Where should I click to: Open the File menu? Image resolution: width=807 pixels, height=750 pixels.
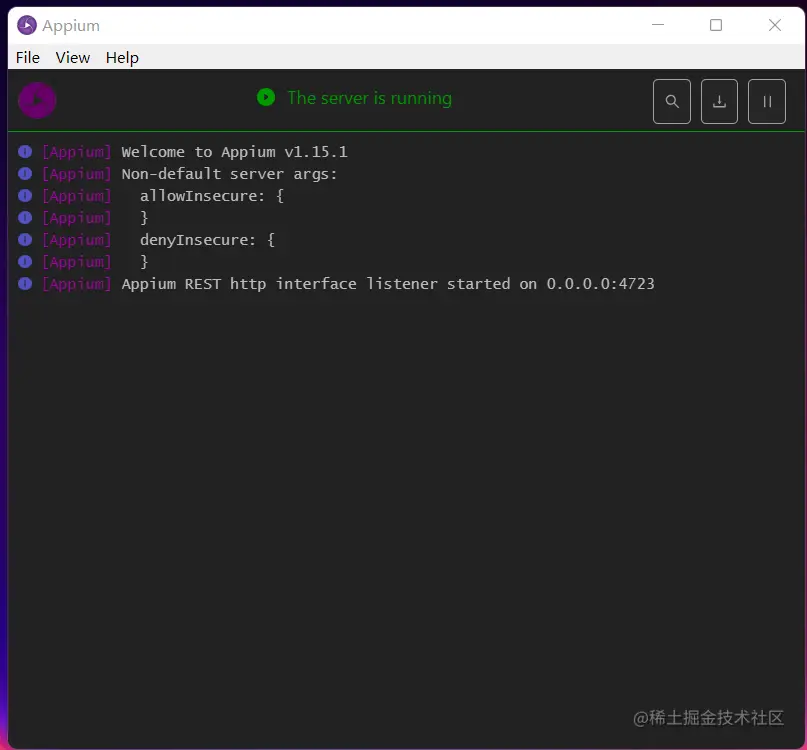(28, 58)
